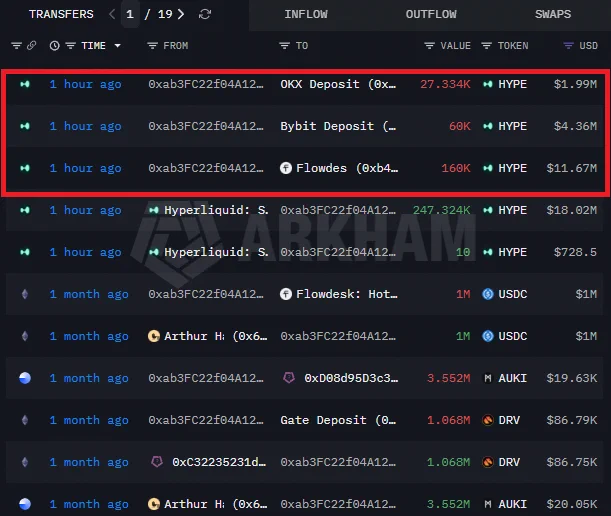Screen dimensions: 611x516
Task: Click '1 month ago' timestamp on Gate Deposit row
Action: [x=89, y=420]
